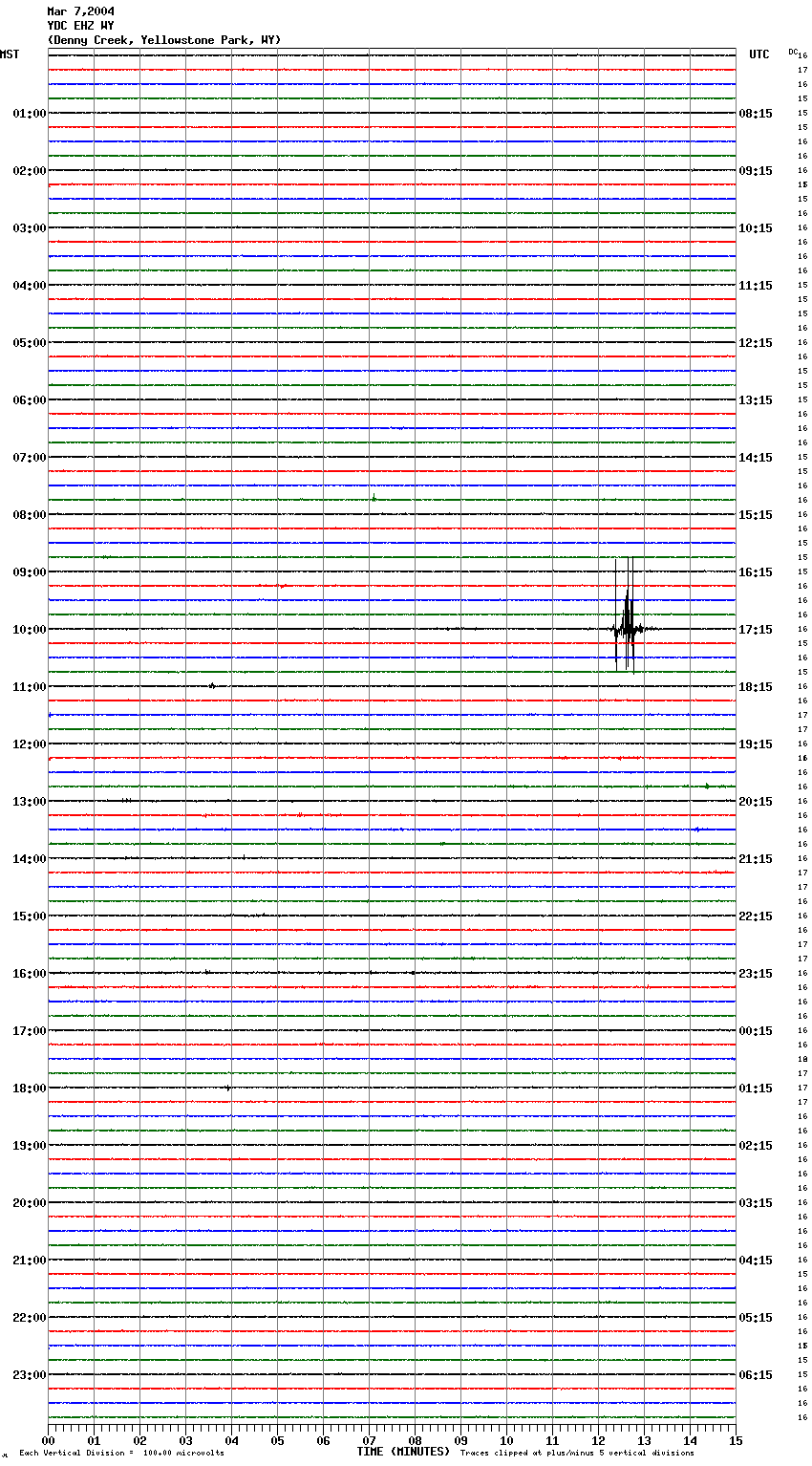Click the UTC time label '03:15'

pyautogui.click(x=756, y=1203)
